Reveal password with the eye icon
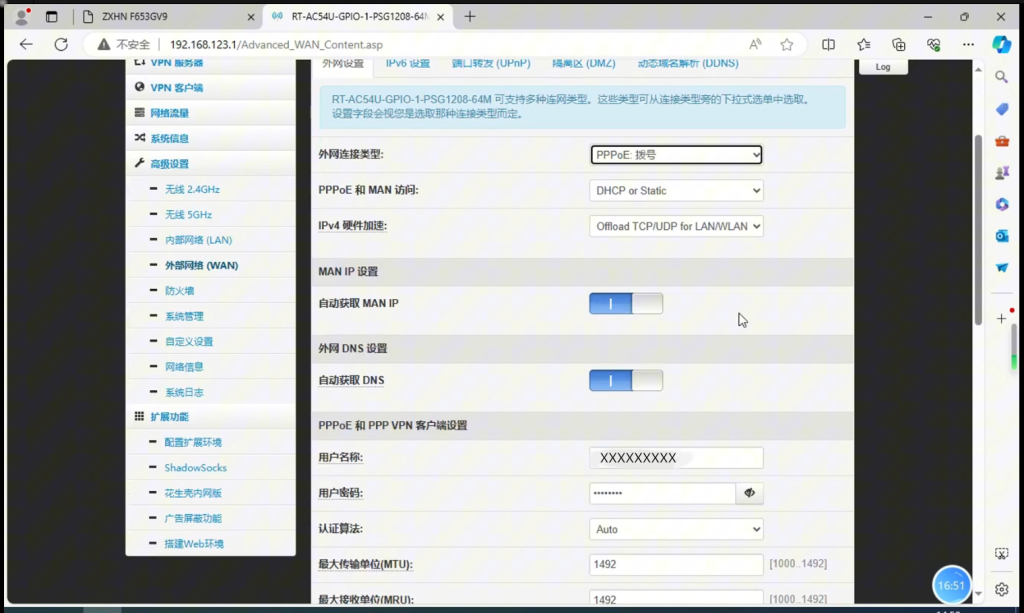Screen dimensions: 1024x613 [x=749, y=493]
